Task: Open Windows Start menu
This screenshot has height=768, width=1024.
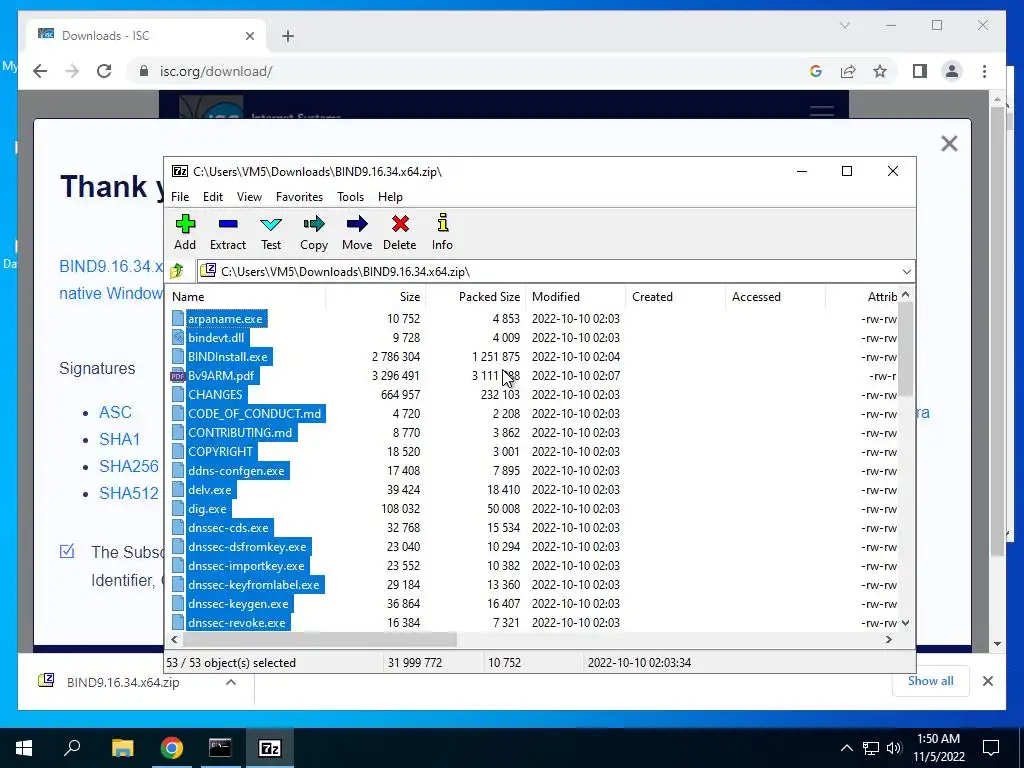Action: (x=24, y=748)
